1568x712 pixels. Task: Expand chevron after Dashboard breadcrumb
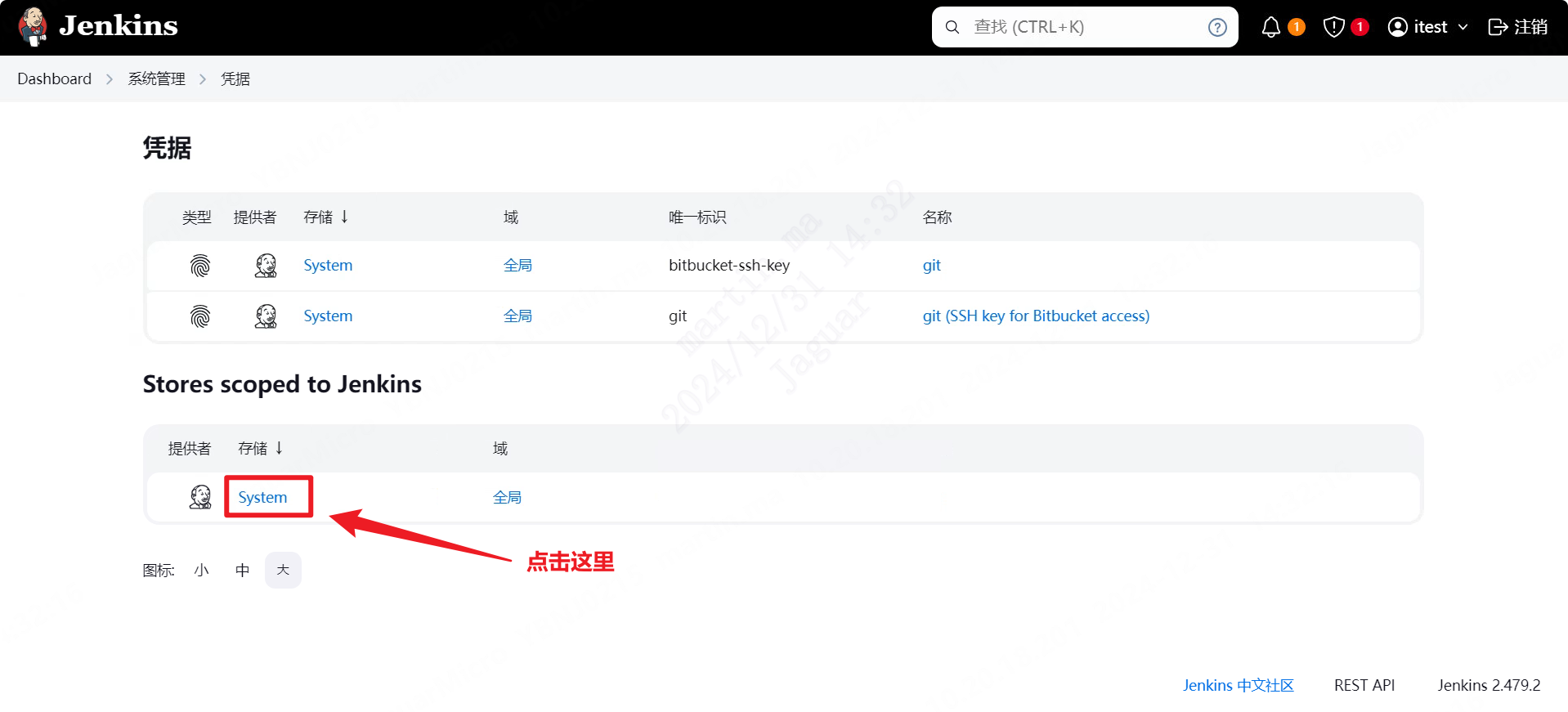110,78
